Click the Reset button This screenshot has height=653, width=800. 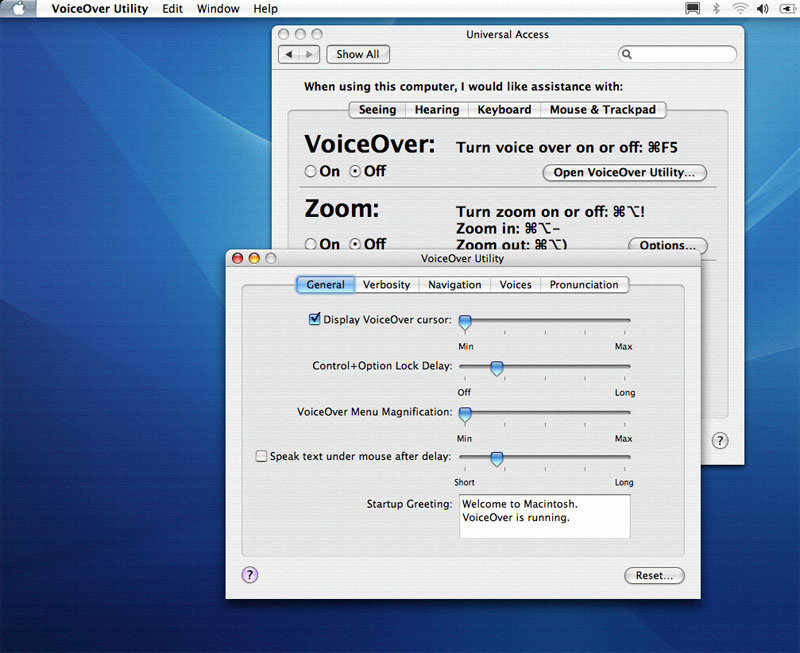654,575
